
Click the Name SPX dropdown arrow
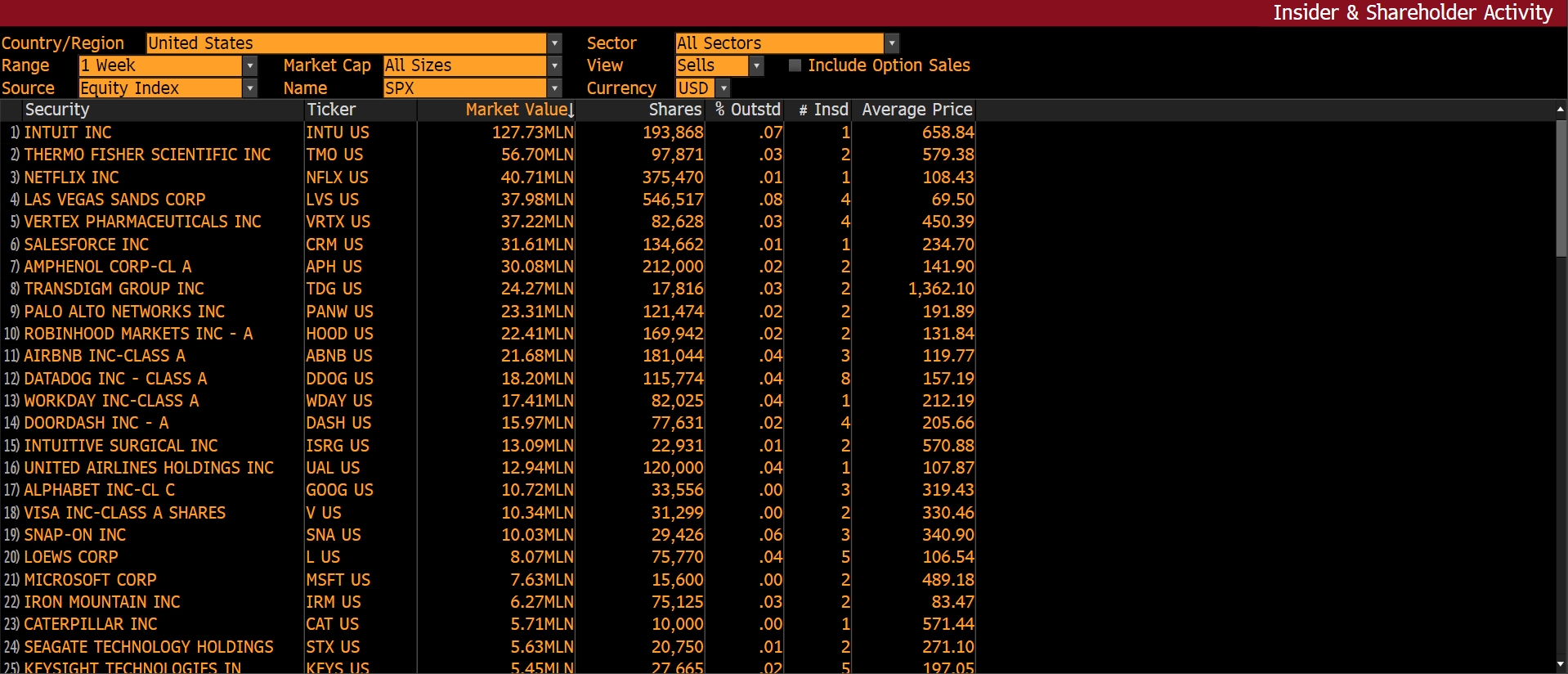(x=554, y=88)
